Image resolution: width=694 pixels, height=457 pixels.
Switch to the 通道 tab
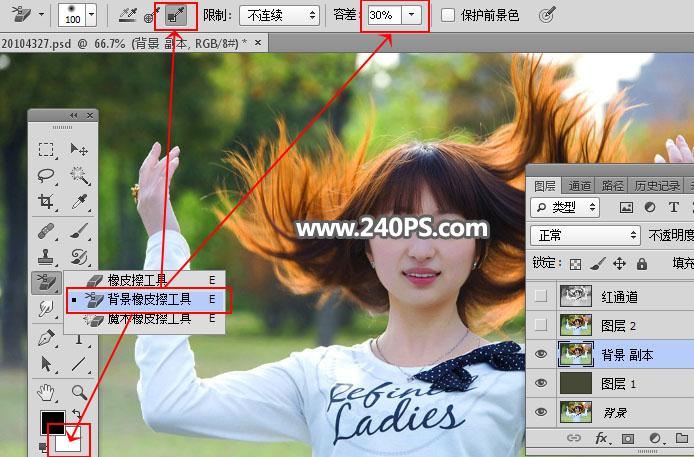[579, 185]
